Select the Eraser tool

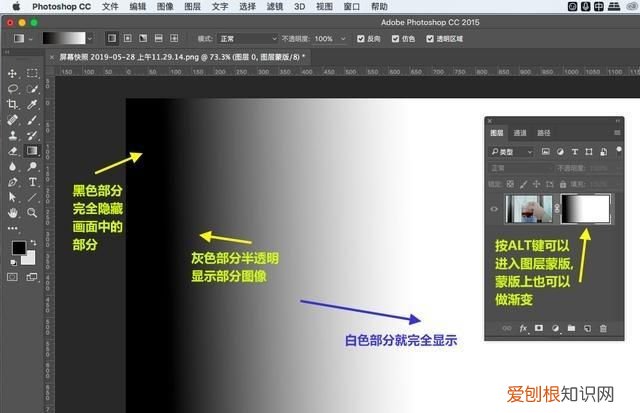pos(12,151)
